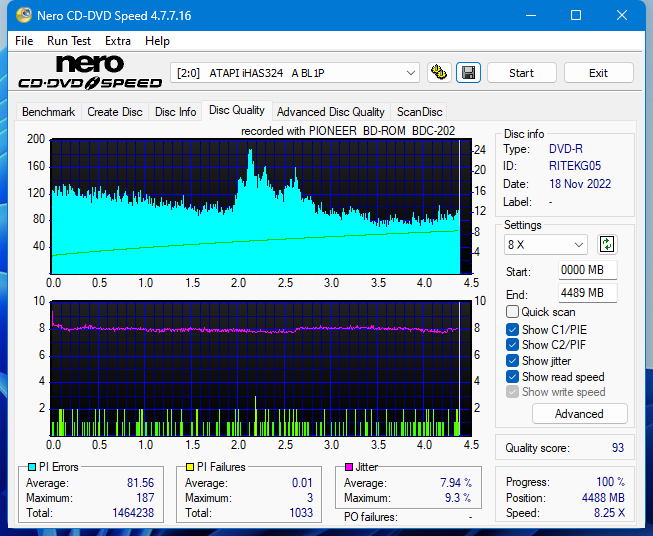Viewport: 653px width, 536px height.
Task: Click the End position field 4489 MB
Action: [587, 293]
